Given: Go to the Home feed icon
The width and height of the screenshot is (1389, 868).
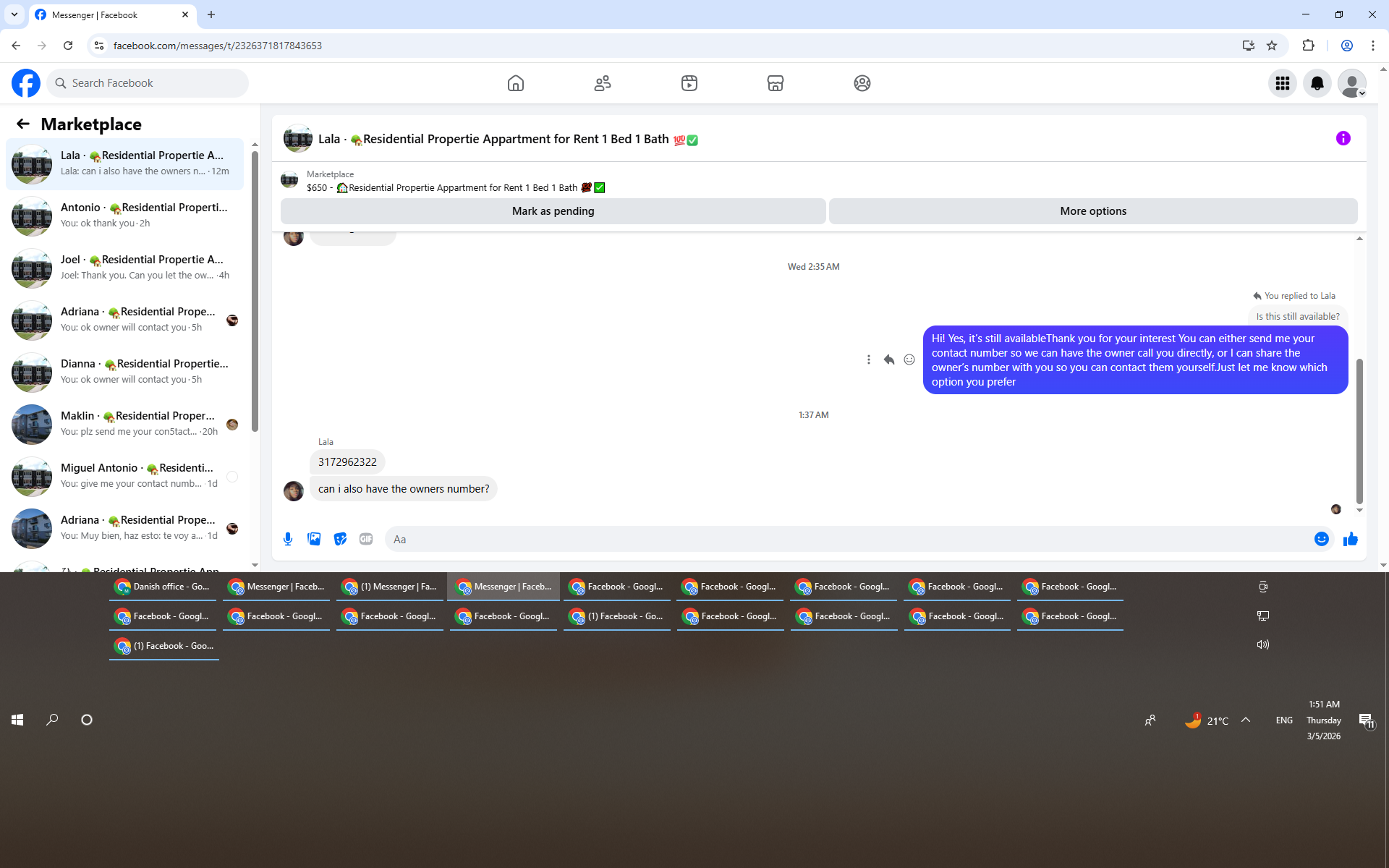Looking at the screenshot, I should tap(516, 83).
